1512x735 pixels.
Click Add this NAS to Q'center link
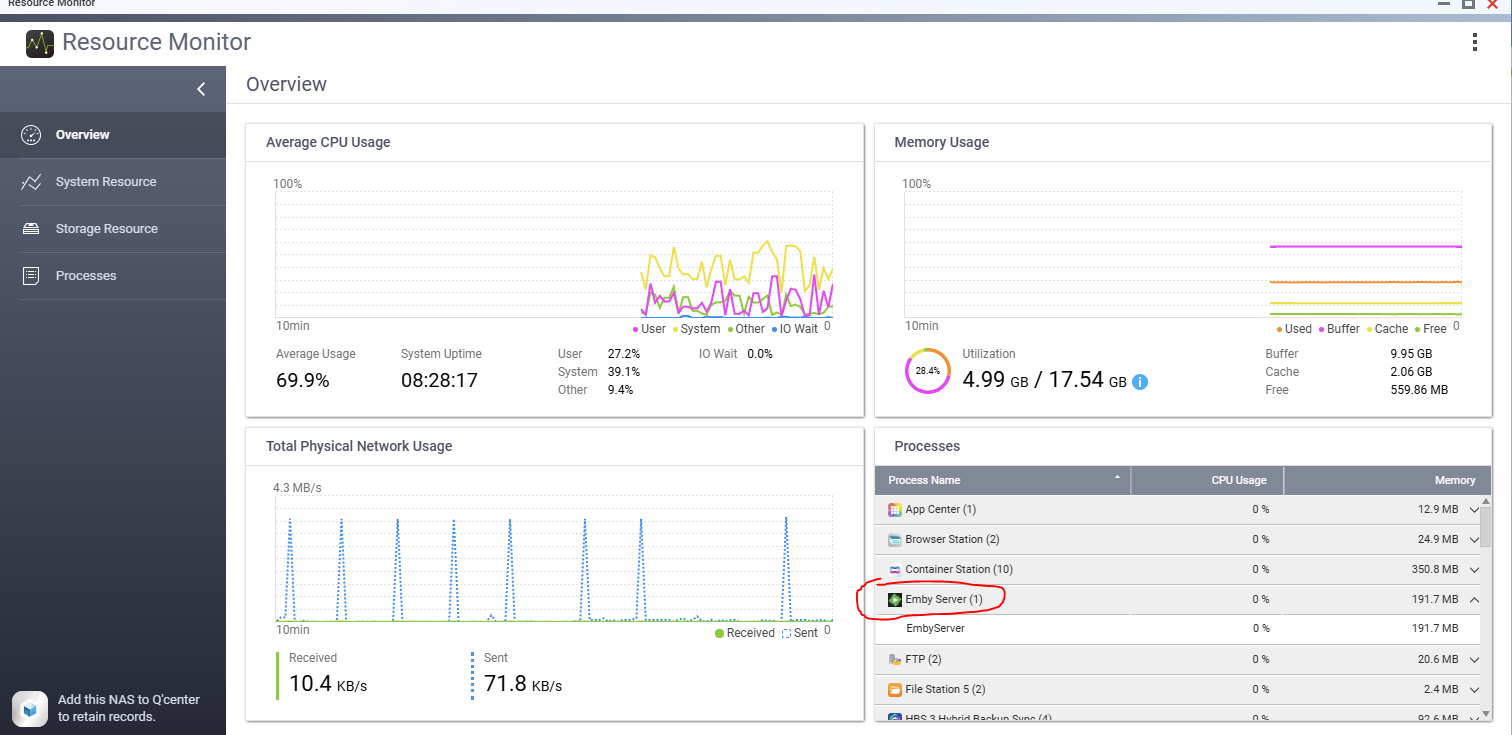coord(129,708)
